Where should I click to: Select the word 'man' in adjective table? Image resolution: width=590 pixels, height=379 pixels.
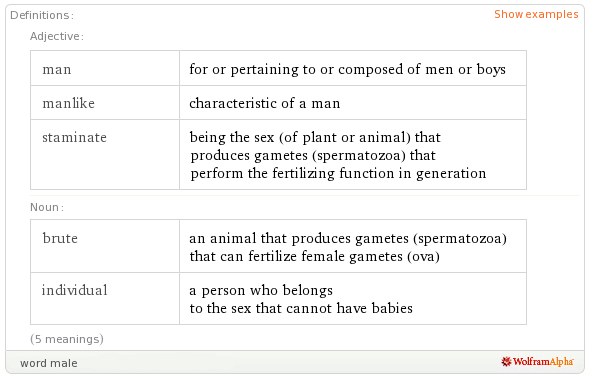[x=57, y=70]
